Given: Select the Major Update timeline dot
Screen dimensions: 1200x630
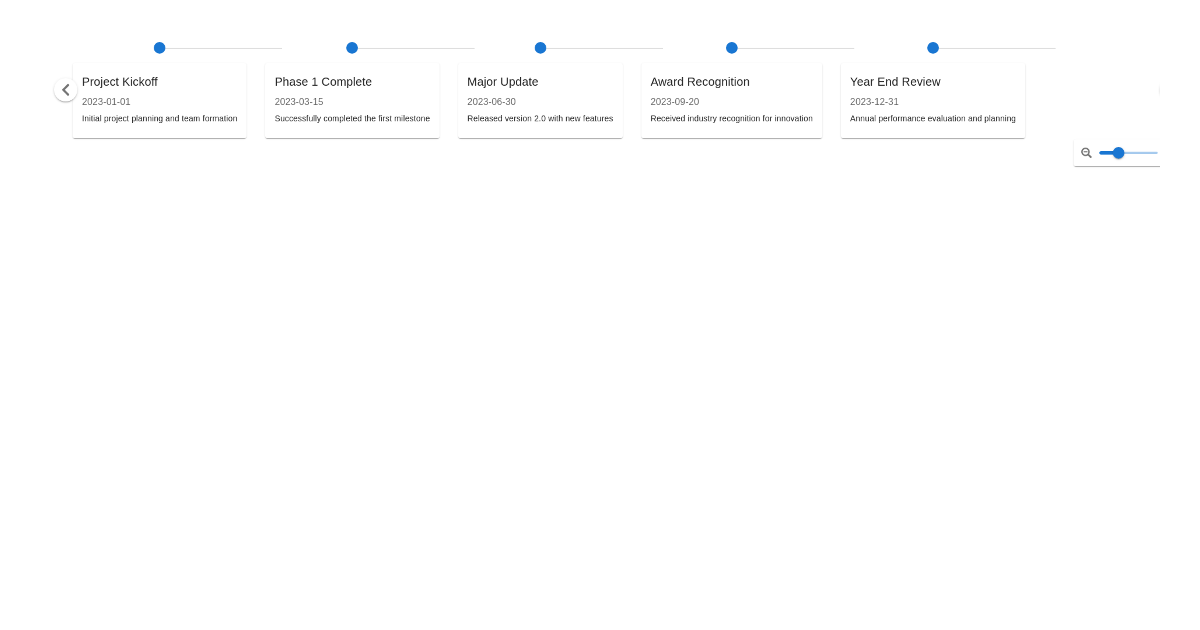Looking at the screenshot, I should click(x=540, y=48).
